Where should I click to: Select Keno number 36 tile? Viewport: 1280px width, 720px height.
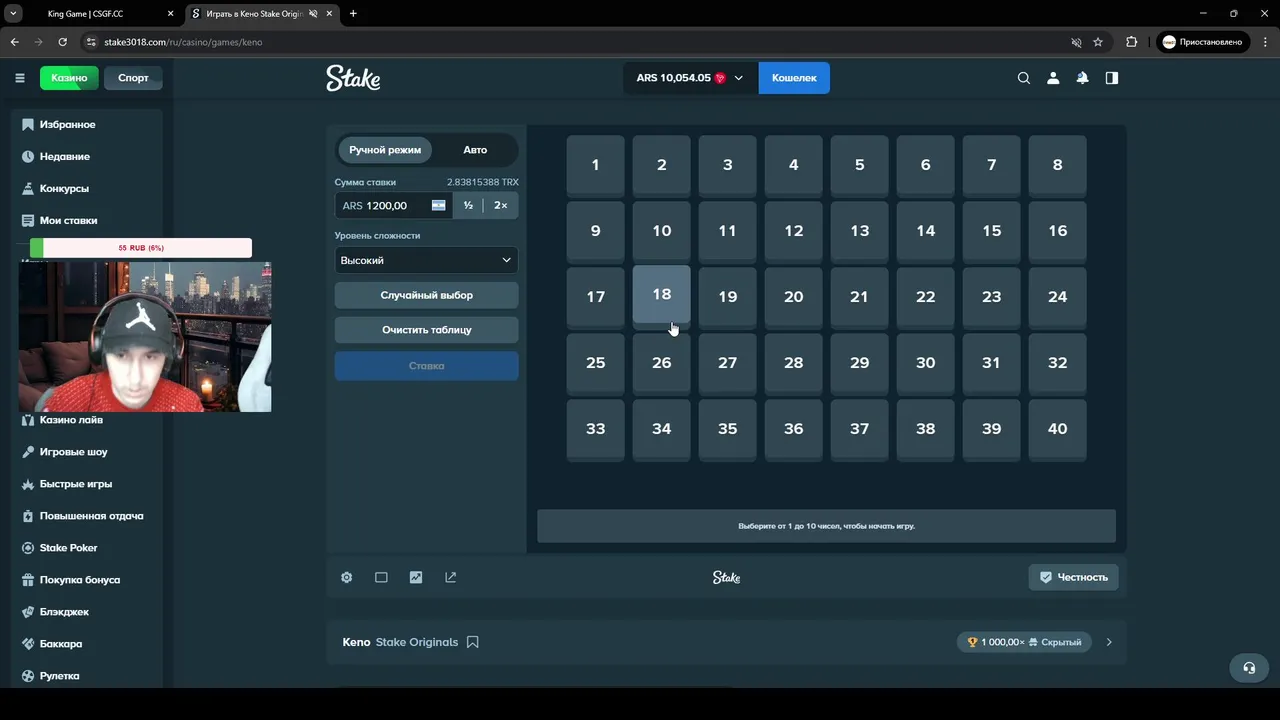[793, 429]
